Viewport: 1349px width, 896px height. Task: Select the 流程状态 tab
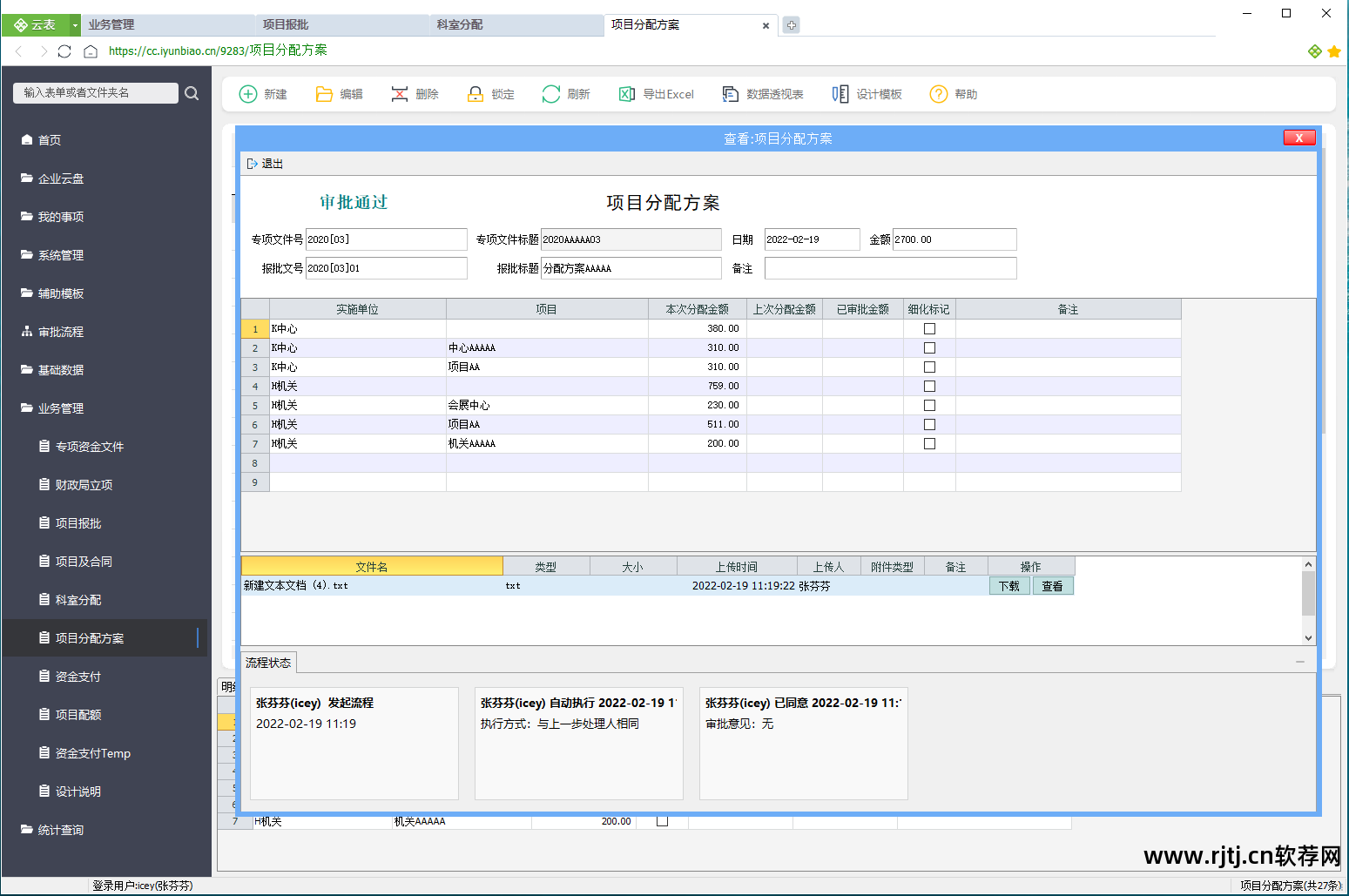(268, 663)
